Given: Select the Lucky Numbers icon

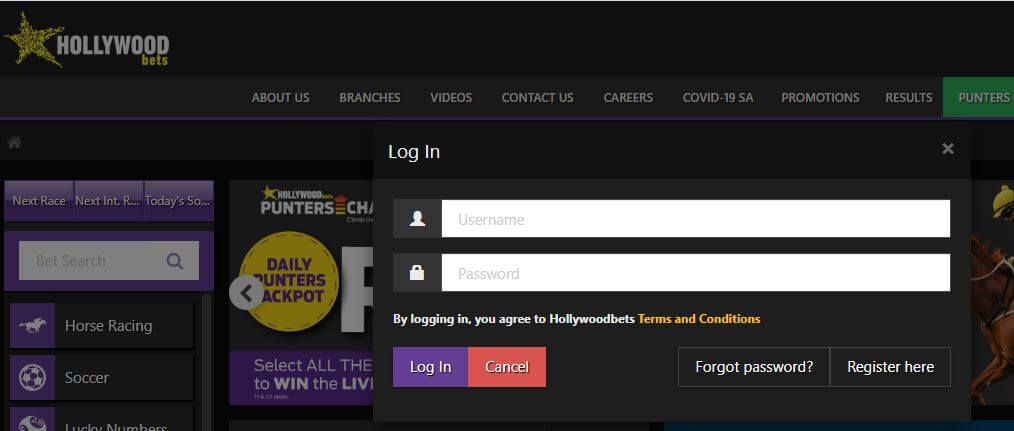Looking at the screenshot, I should point(32,421).
